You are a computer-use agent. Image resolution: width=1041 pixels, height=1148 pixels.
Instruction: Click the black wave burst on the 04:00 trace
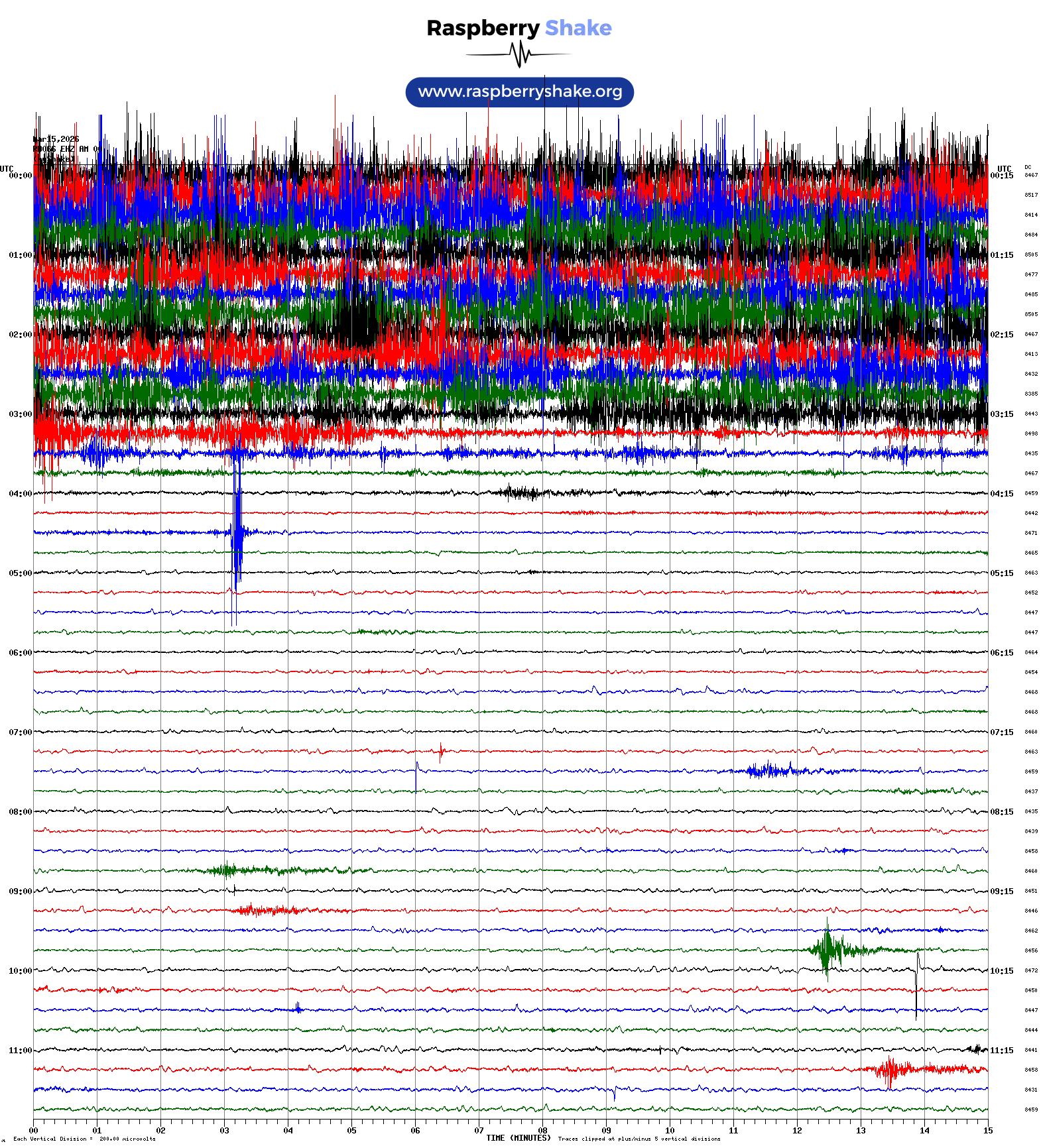pos(522,492)
